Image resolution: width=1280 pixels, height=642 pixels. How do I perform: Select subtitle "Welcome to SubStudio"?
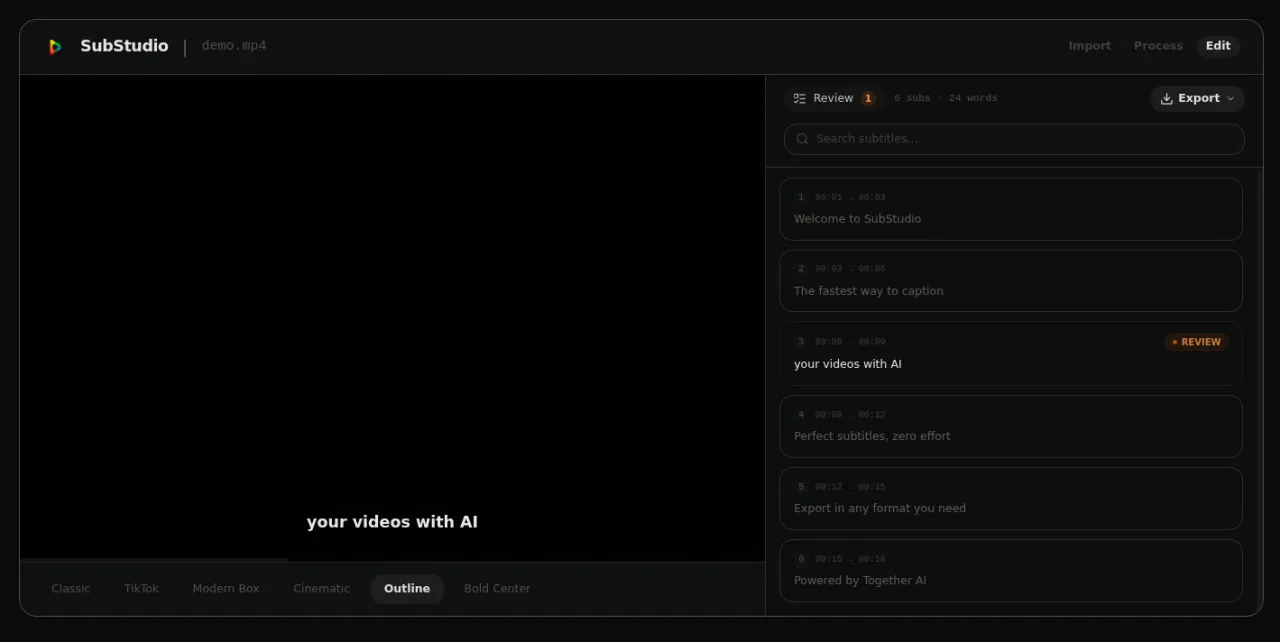coord(1011,209)
